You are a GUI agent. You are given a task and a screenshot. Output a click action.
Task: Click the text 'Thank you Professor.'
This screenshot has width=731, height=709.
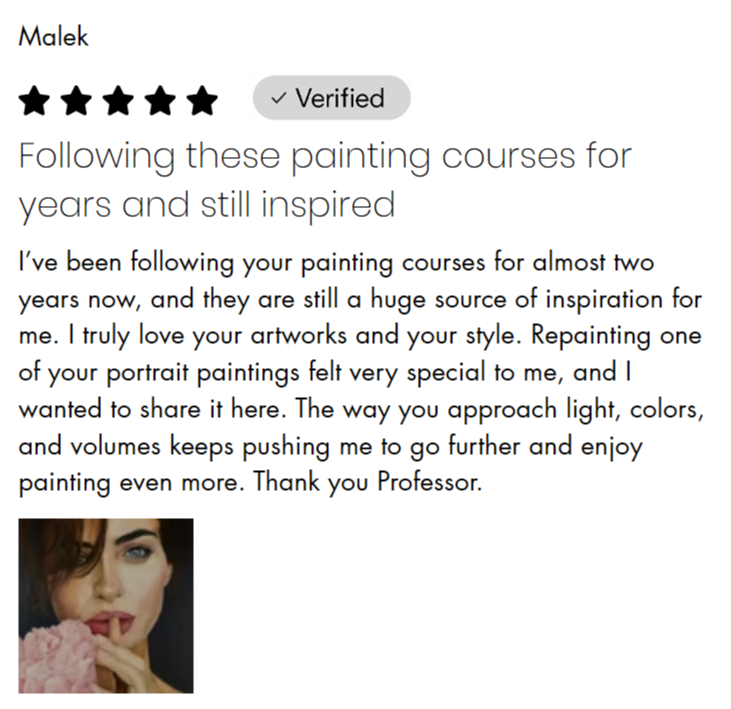pos(368,482)
